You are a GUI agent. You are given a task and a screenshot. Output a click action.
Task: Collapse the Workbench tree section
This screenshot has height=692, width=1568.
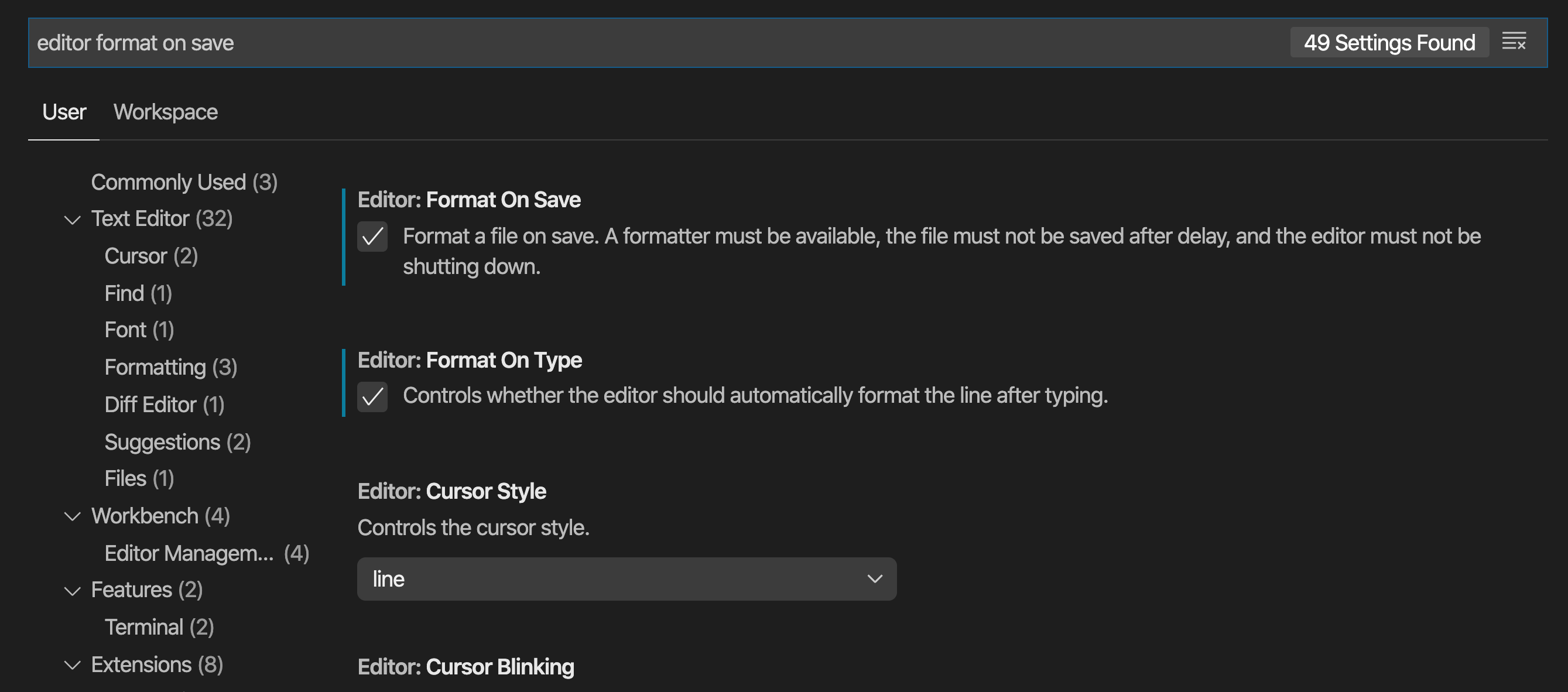point(73,517)
